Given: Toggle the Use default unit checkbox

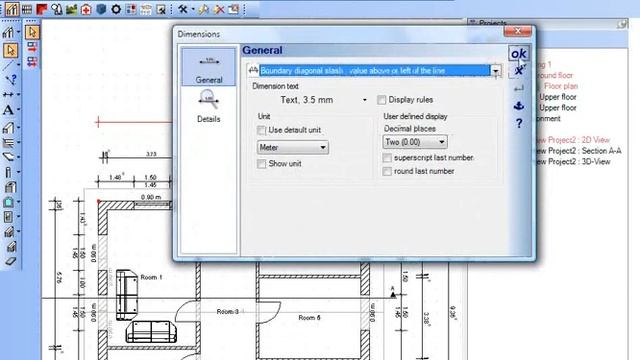Looking at the screenshot, I should pyautogui.click(x=261, y=130).
